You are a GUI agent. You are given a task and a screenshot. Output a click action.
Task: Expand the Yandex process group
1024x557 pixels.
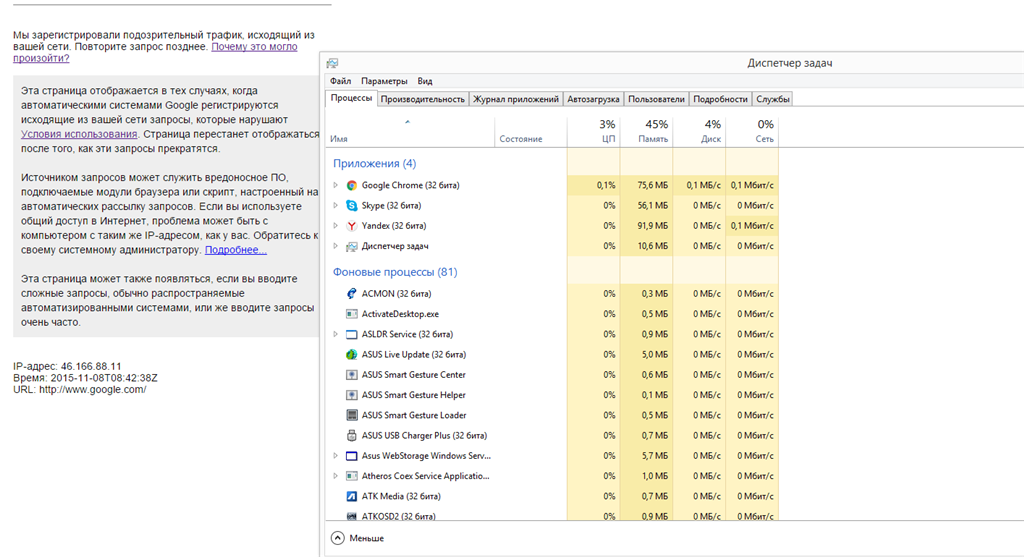point(336,226)
